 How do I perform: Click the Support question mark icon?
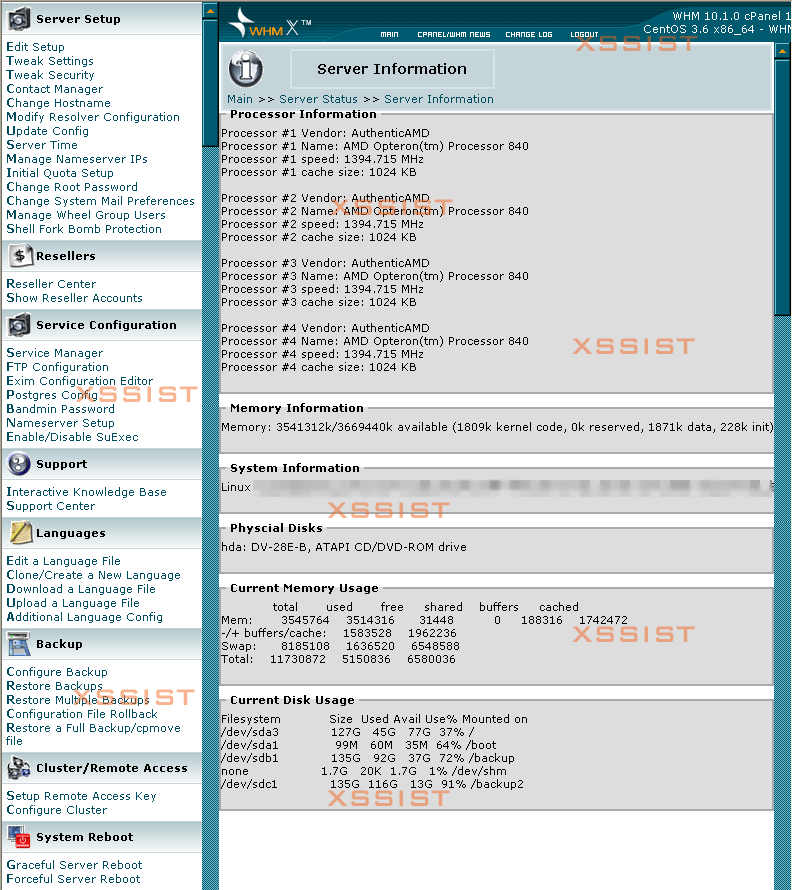(18, 464)
